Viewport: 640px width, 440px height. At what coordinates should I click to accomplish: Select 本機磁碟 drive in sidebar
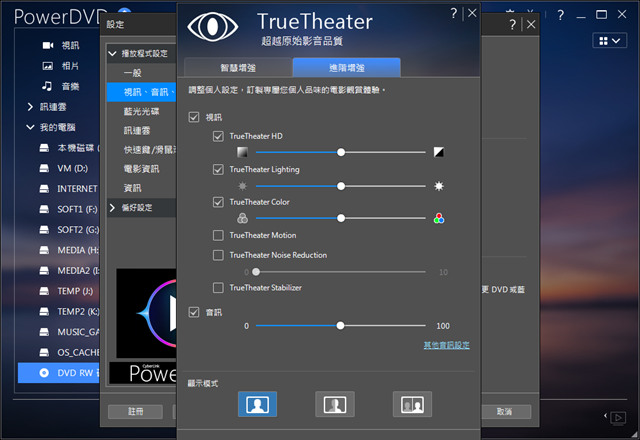(69, 148)
